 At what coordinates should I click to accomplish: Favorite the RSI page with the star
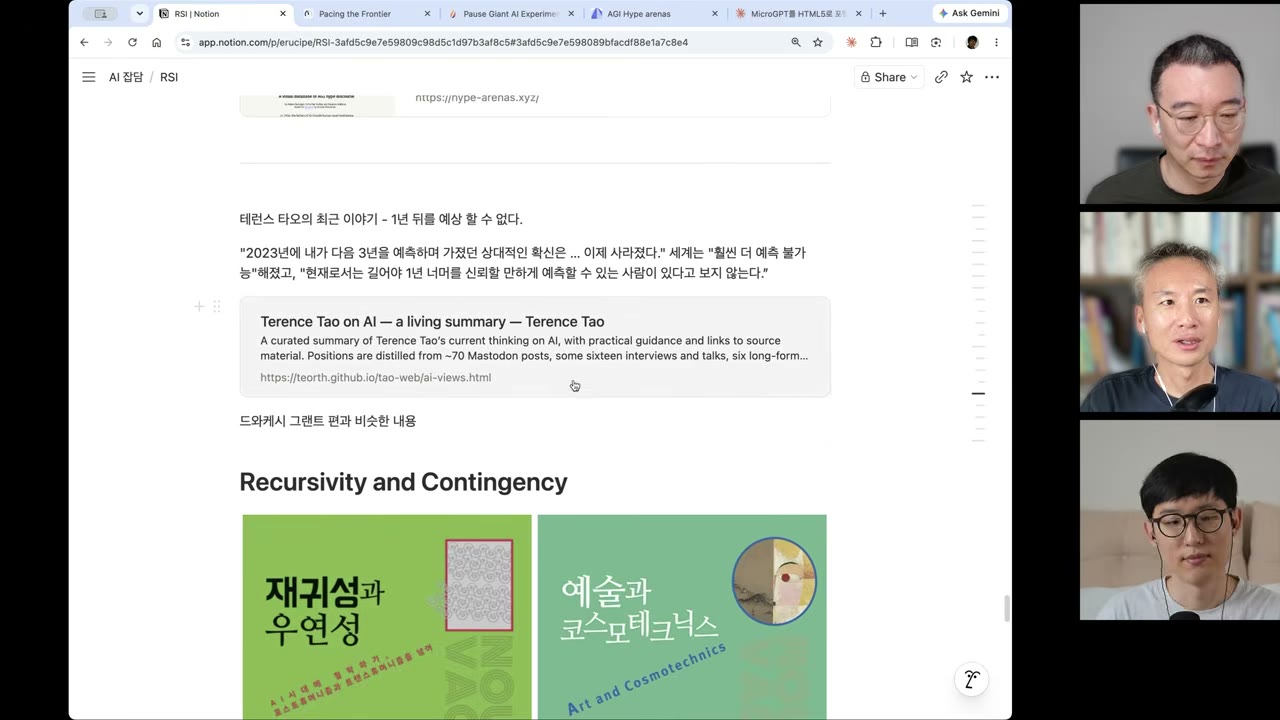pos(966,77)
